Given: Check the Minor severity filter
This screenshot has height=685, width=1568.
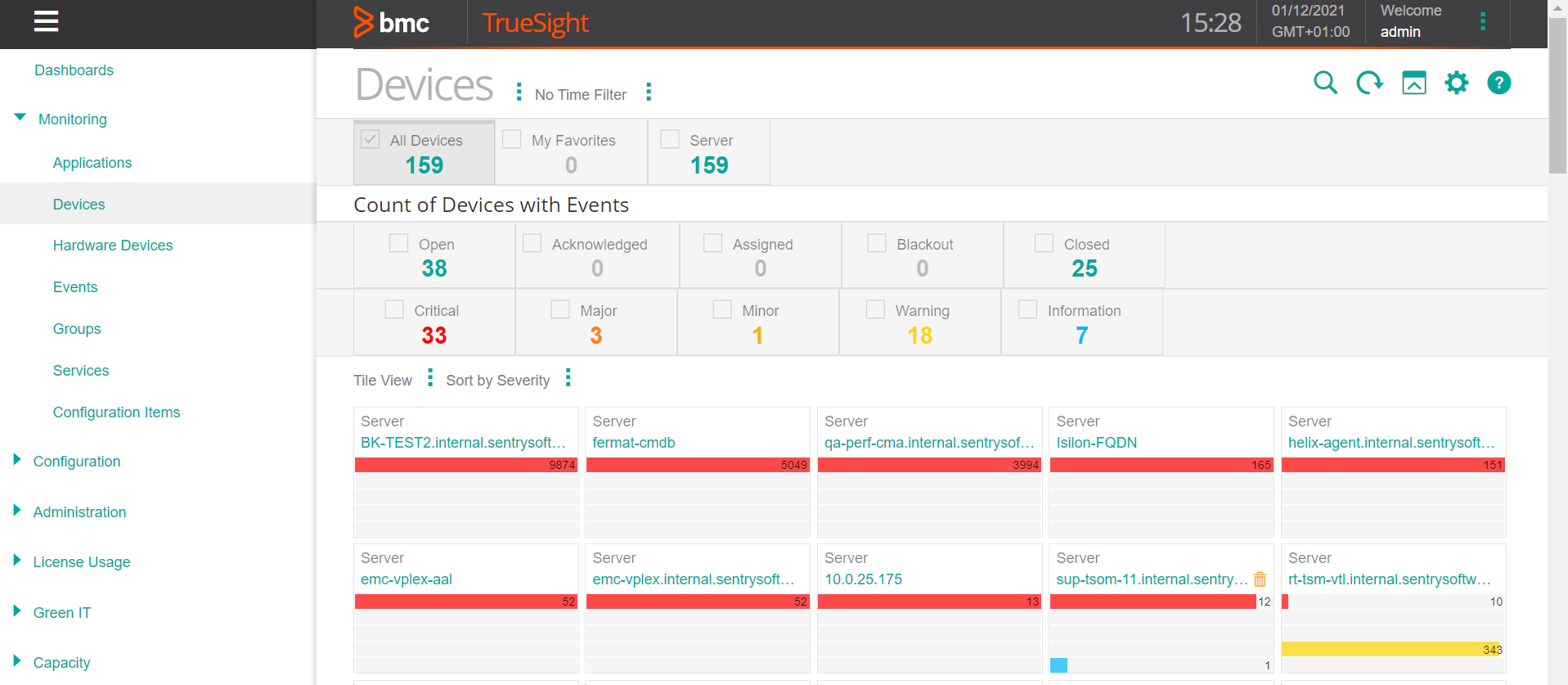Looking at the screenshot, I should coord(722,309).
